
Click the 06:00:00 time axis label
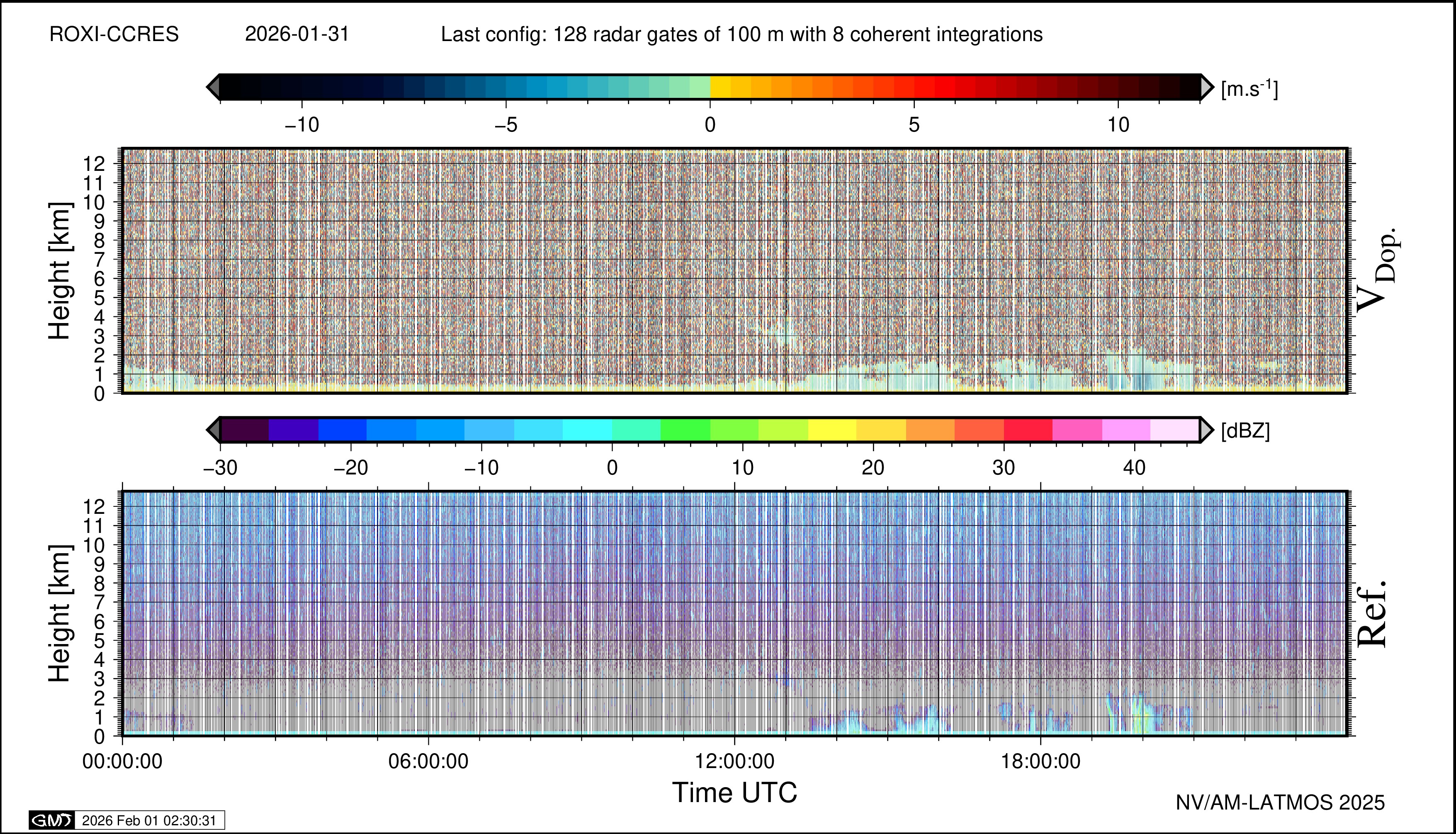tap(428, 761)
